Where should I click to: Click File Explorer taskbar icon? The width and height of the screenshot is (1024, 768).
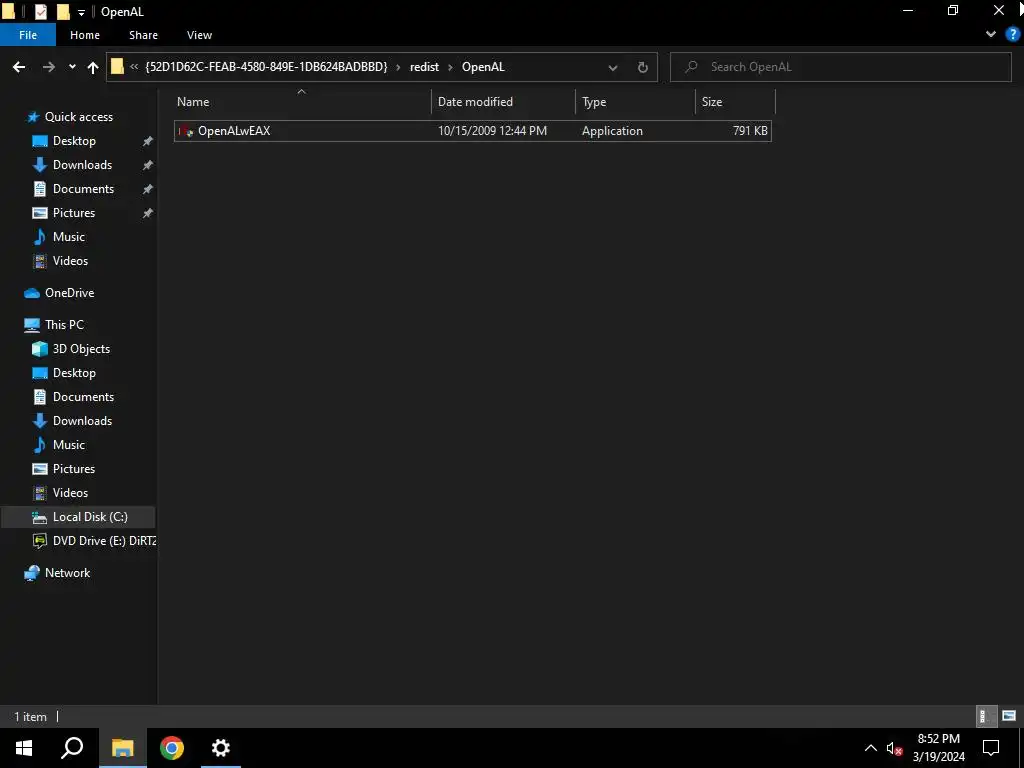[122, 748]
